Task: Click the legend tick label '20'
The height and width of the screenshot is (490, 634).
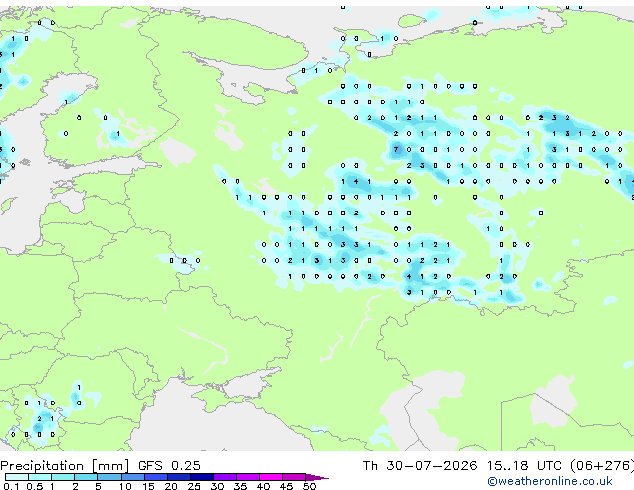Action: point(171,486)
